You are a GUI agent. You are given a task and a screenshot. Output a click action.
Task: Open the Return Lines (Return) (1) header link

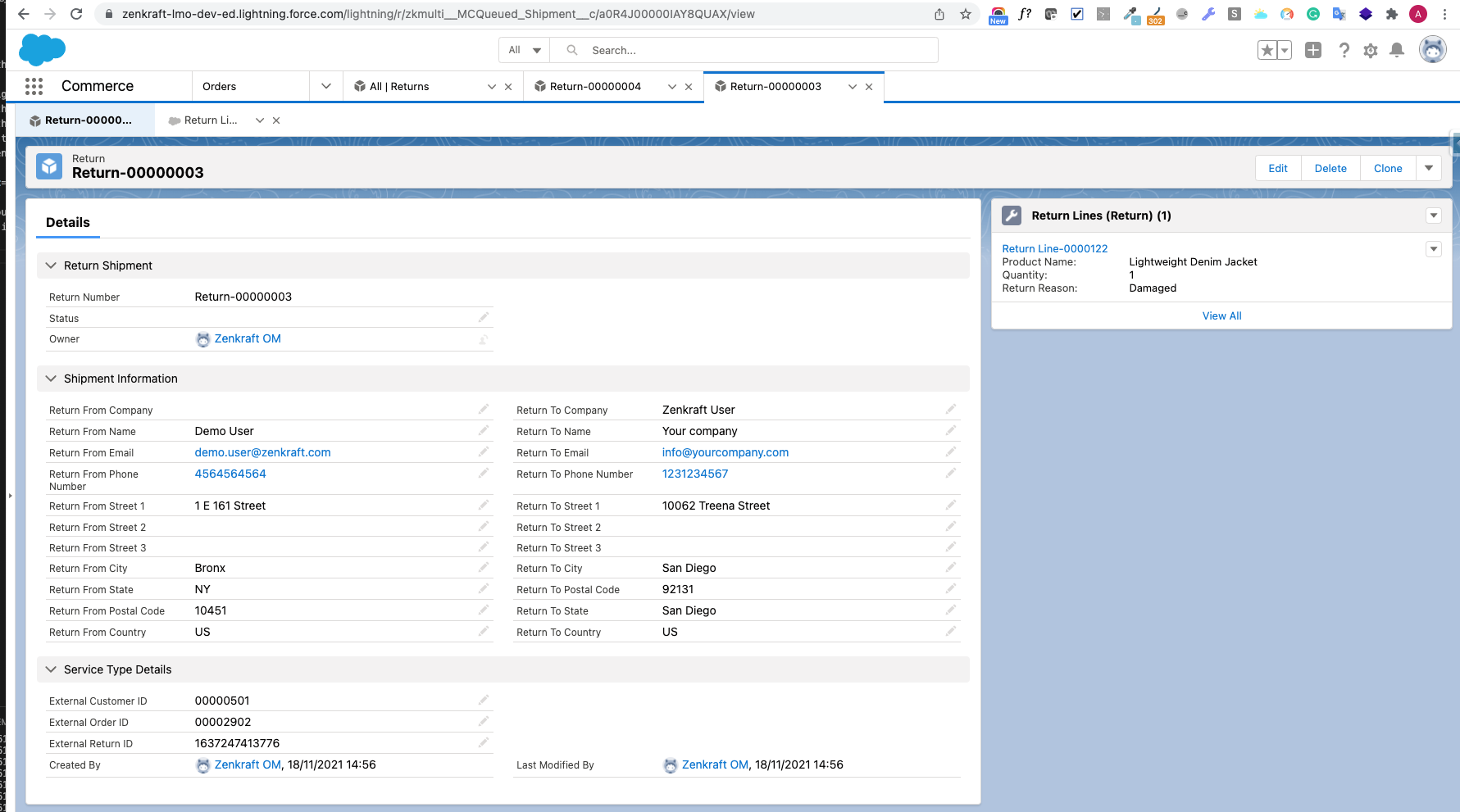[x=1101, y=215]
